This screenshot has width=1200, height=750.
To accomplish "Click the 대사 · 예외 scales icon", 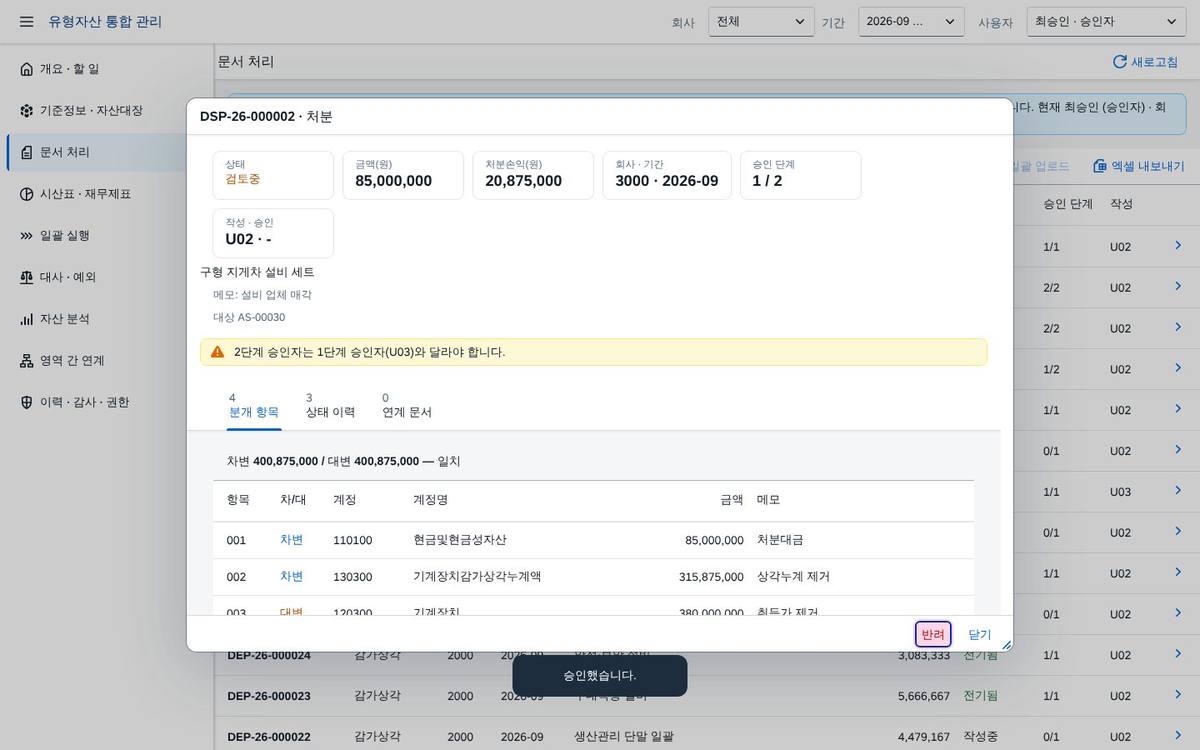I will click(x=27, y=277).
